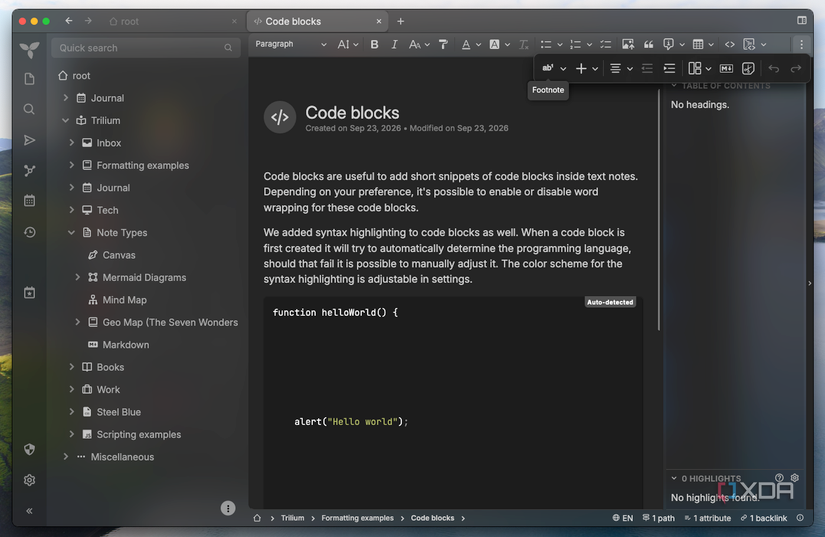This screenshot has width=825, height=537.
Task: Undo the last edit
Action: pyautogui.click(x=773, y=68)
